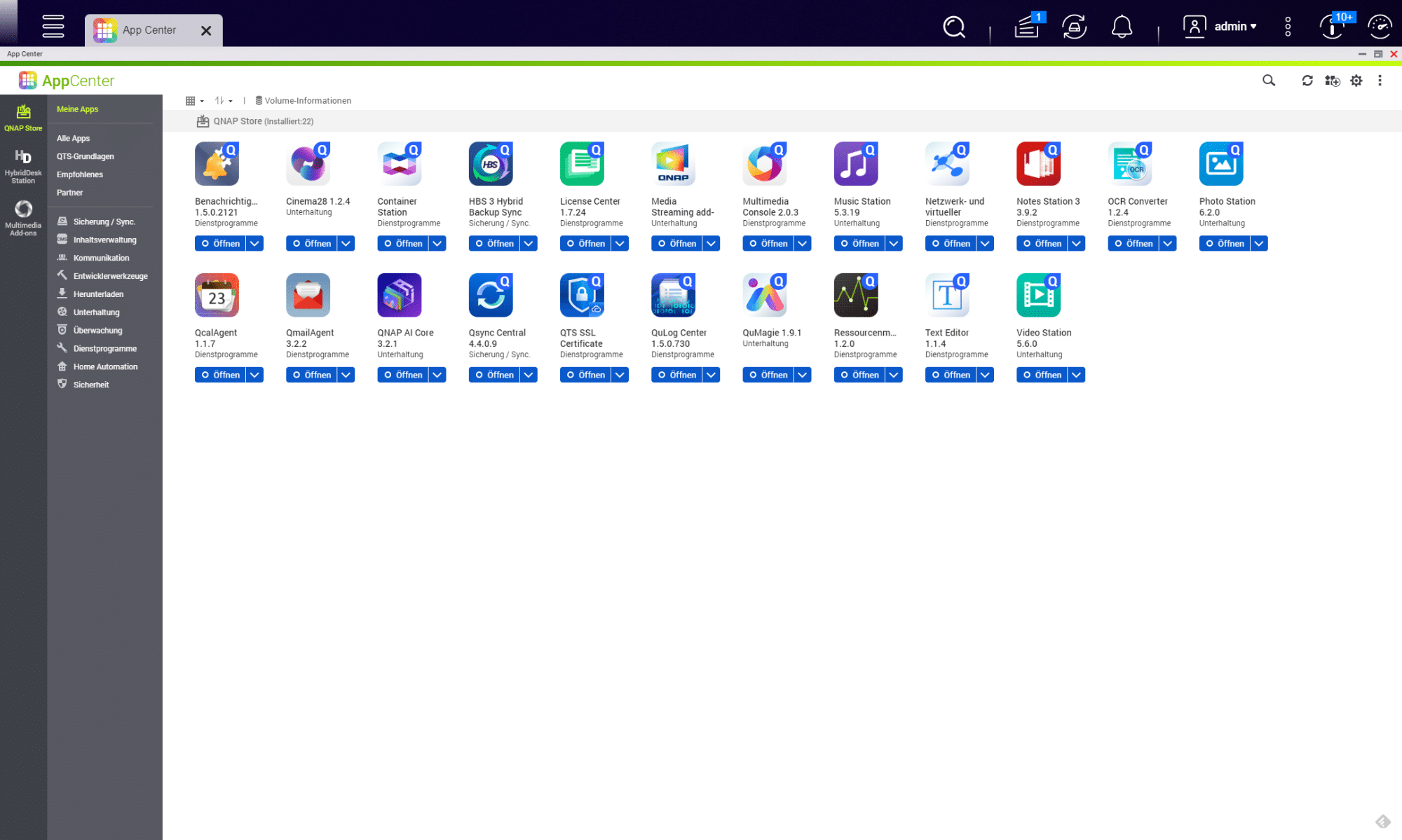Click the HBS 3 Hybrid Backup Sync icon

coord(490,164)
